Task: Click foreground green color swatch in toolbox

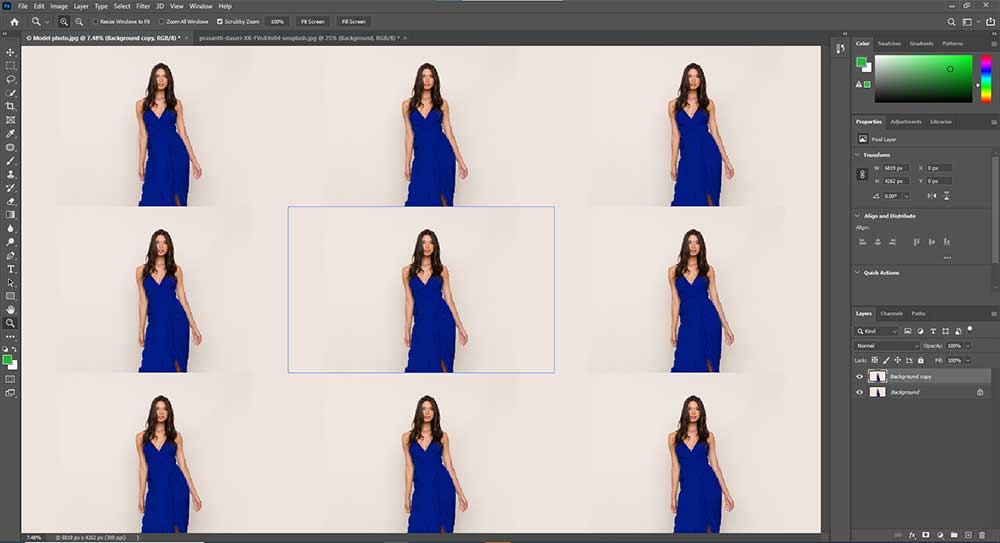Action: pyautogui.click(x=8, y=360)
